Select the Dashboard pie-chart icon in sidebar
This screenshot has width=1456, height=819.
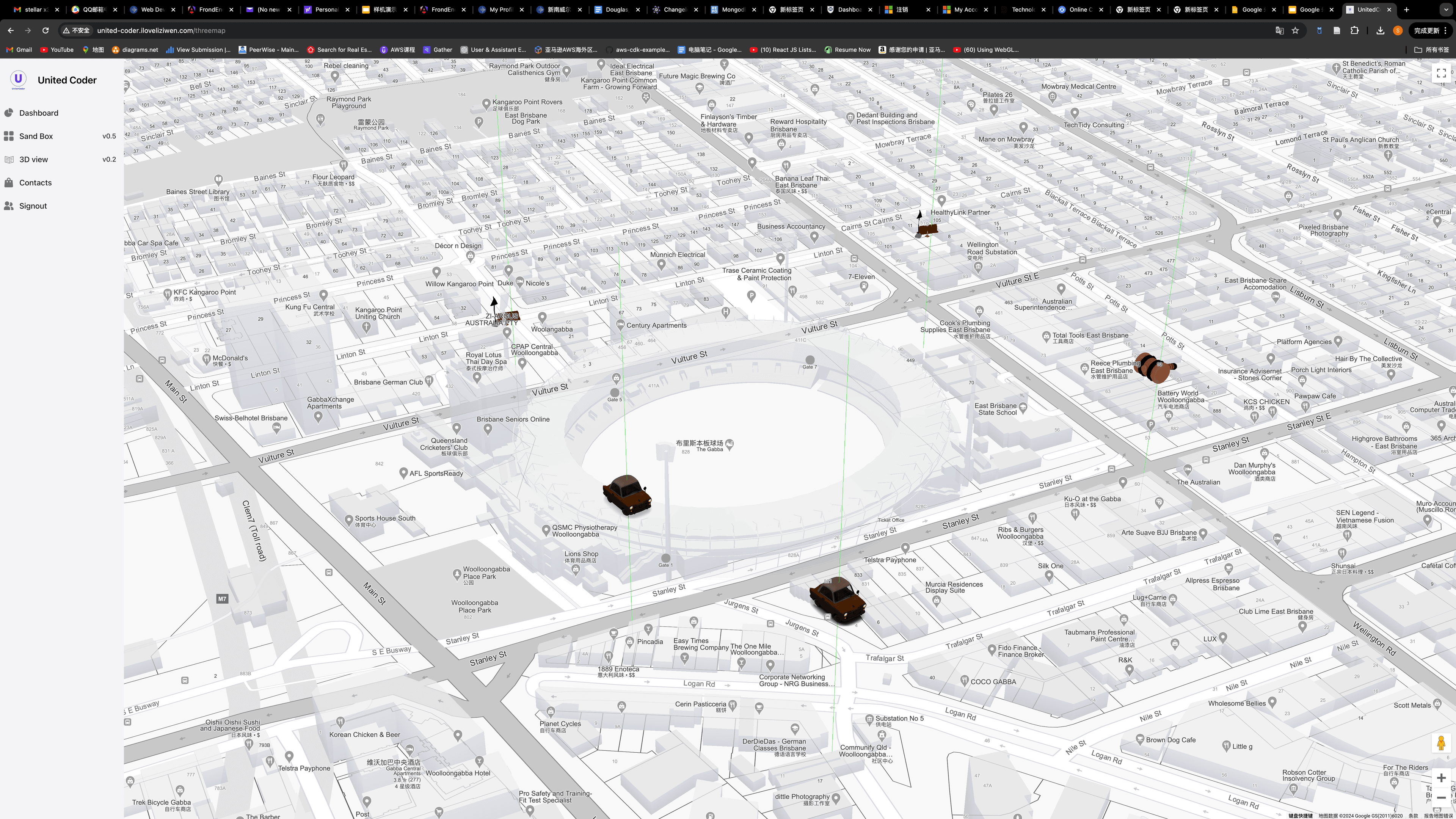[x=9, y=113]
